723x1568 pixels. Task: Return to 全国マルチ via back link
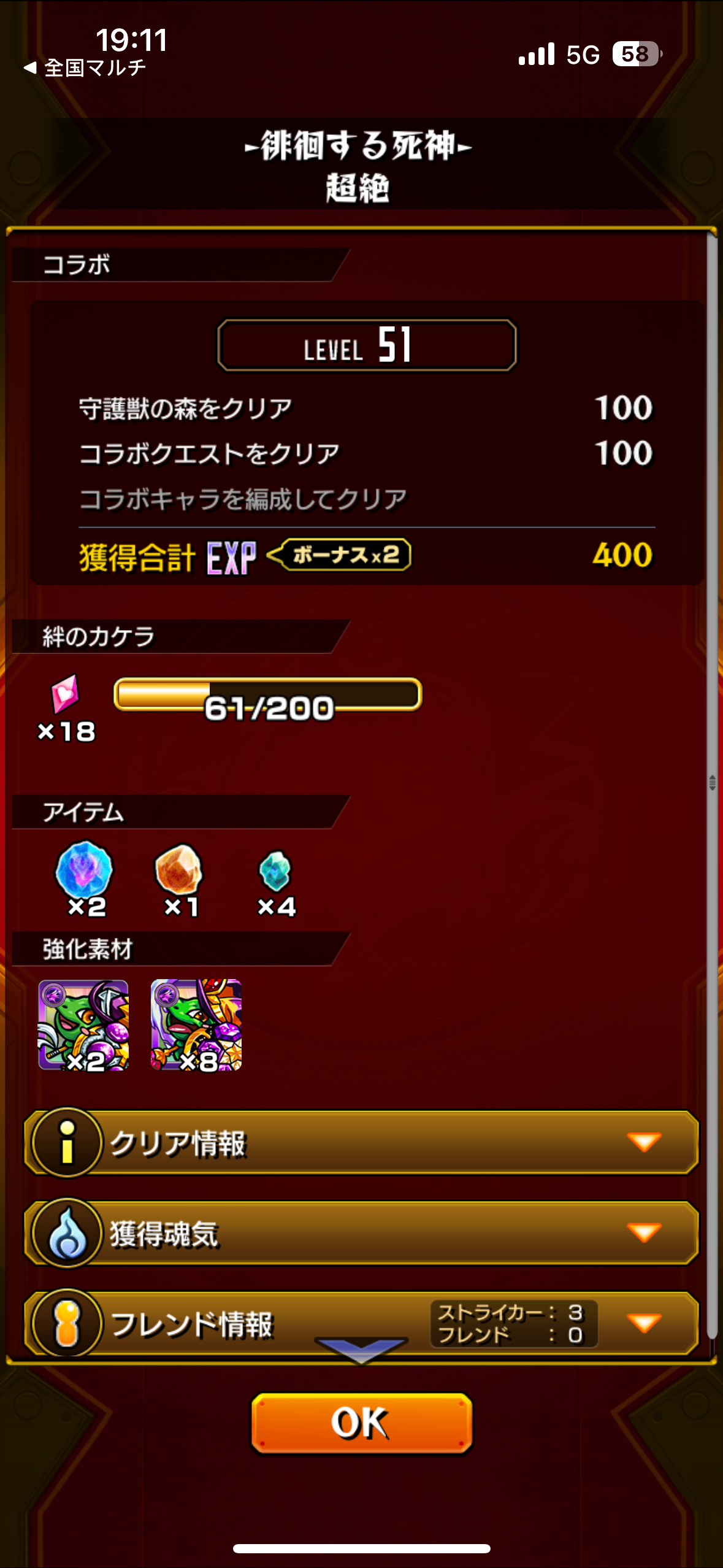click(x=85, y=67)
